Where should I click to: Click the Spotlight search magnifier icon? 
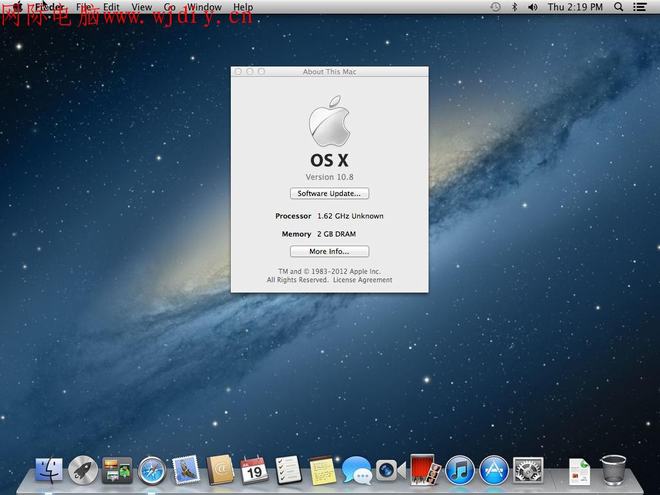[x=618, y=7]
